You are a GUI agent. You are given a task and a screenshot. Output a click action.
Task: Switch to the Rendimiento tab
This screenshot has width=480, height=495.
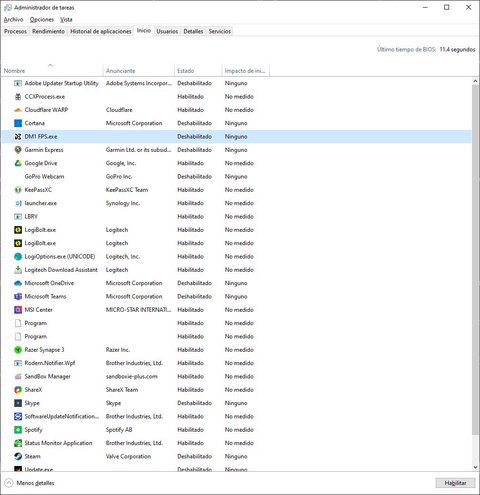point(48,31)
